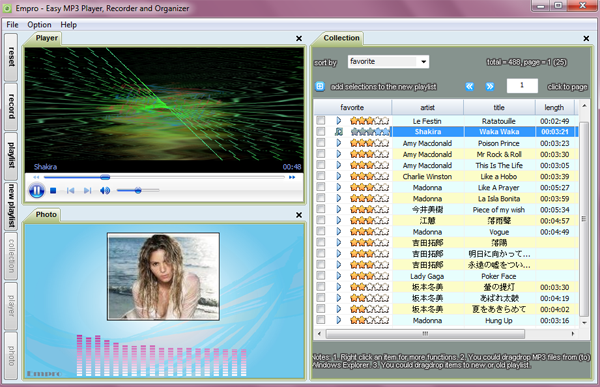Screen dimensions: 600x387
Task: Set star rating for Hung Up
Action: (x=370, y=320)
